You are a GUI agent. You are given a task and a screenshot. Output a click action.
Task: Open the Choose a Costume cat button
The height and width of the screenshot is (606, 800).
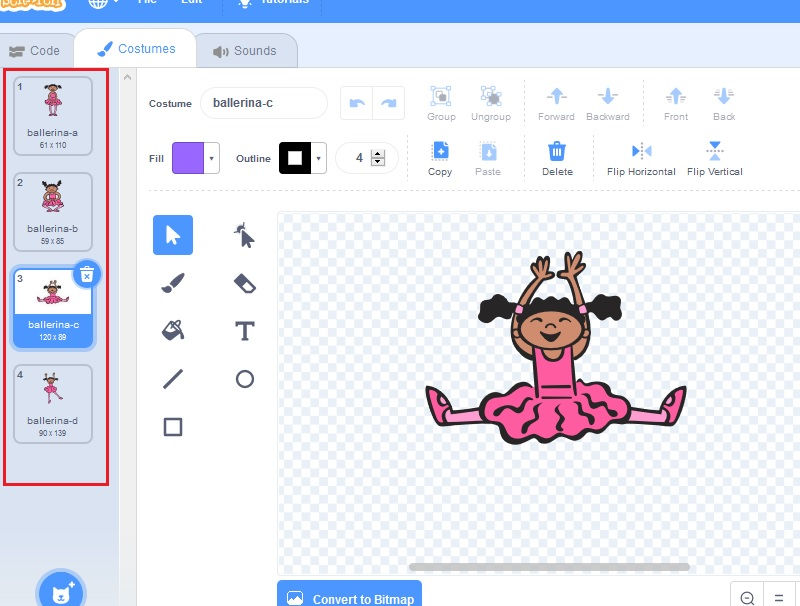[61, 592]
